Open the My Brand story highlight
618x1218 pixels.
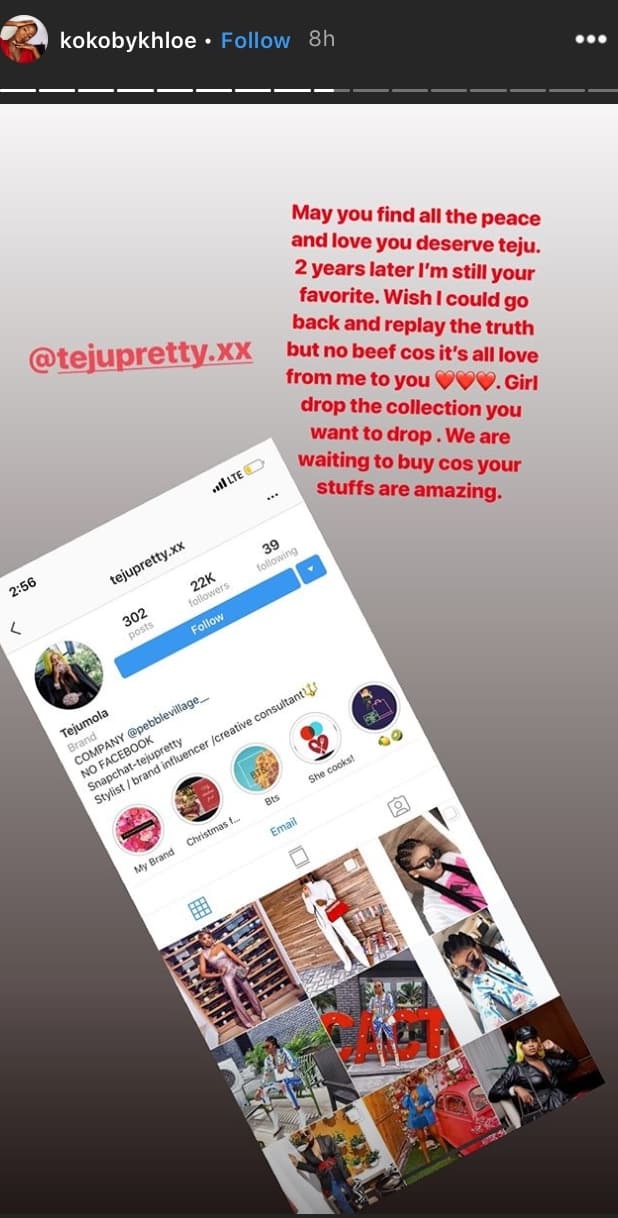(x=138, y=829)
